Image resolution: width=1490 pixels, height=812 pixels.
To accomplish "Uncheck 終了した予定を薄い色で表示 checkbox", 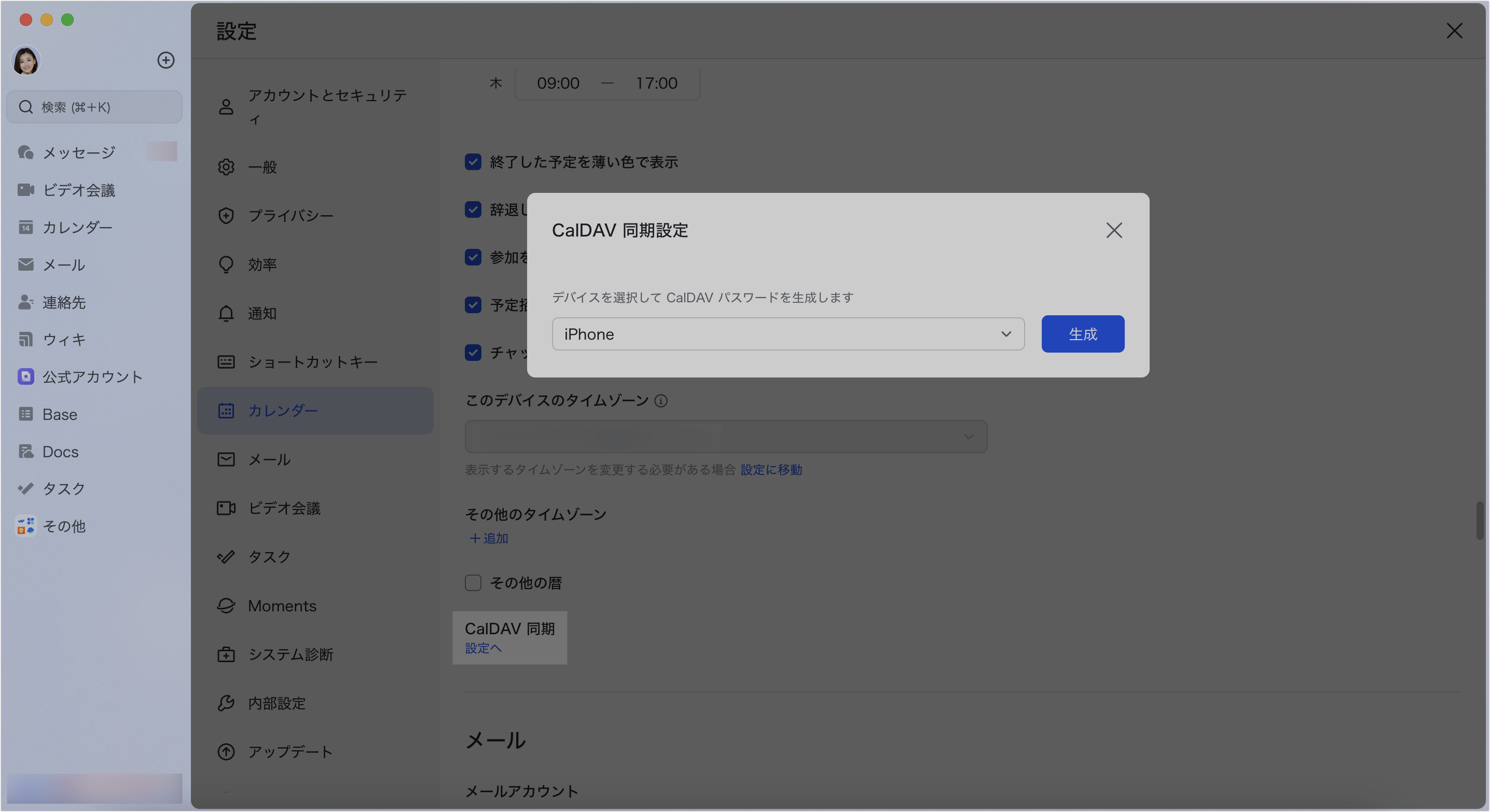I will click(x=473, y=162).
